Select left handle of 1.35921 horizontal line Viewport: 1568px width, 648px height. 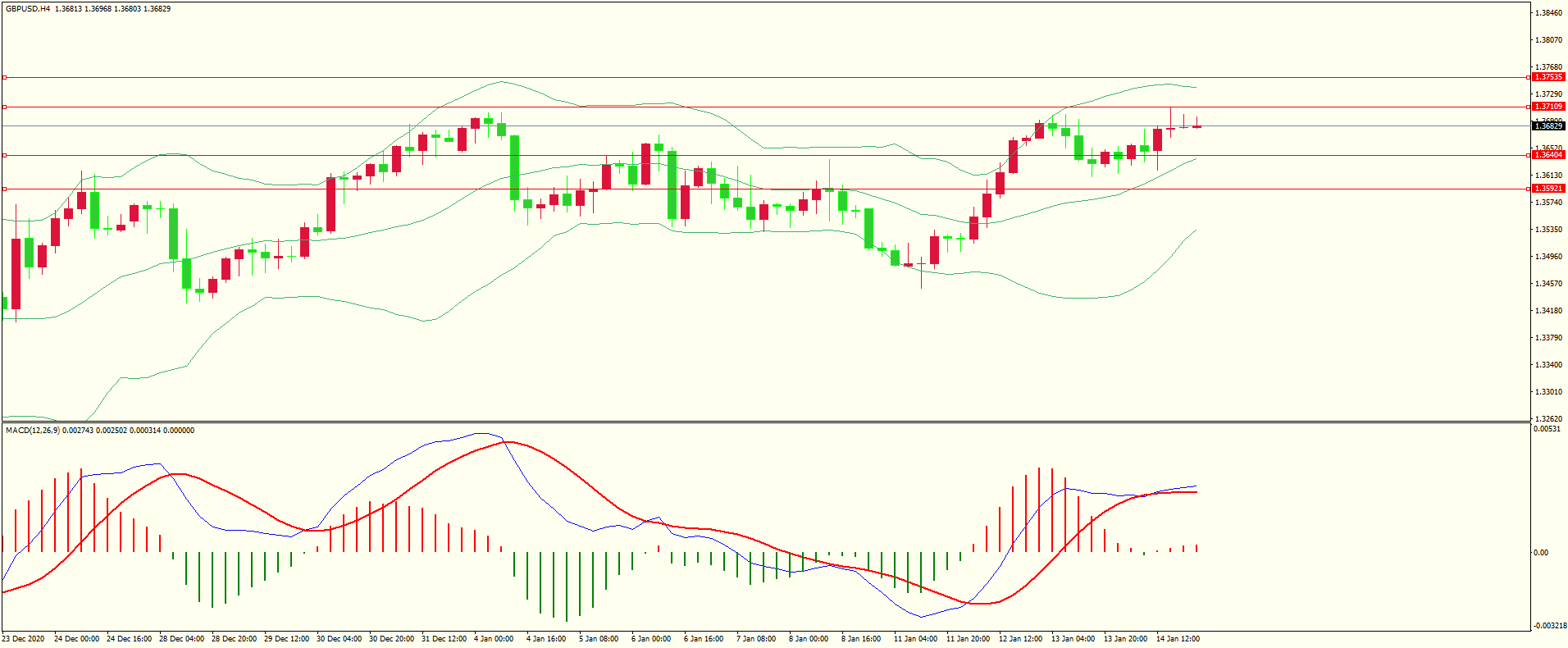point(4,189)
